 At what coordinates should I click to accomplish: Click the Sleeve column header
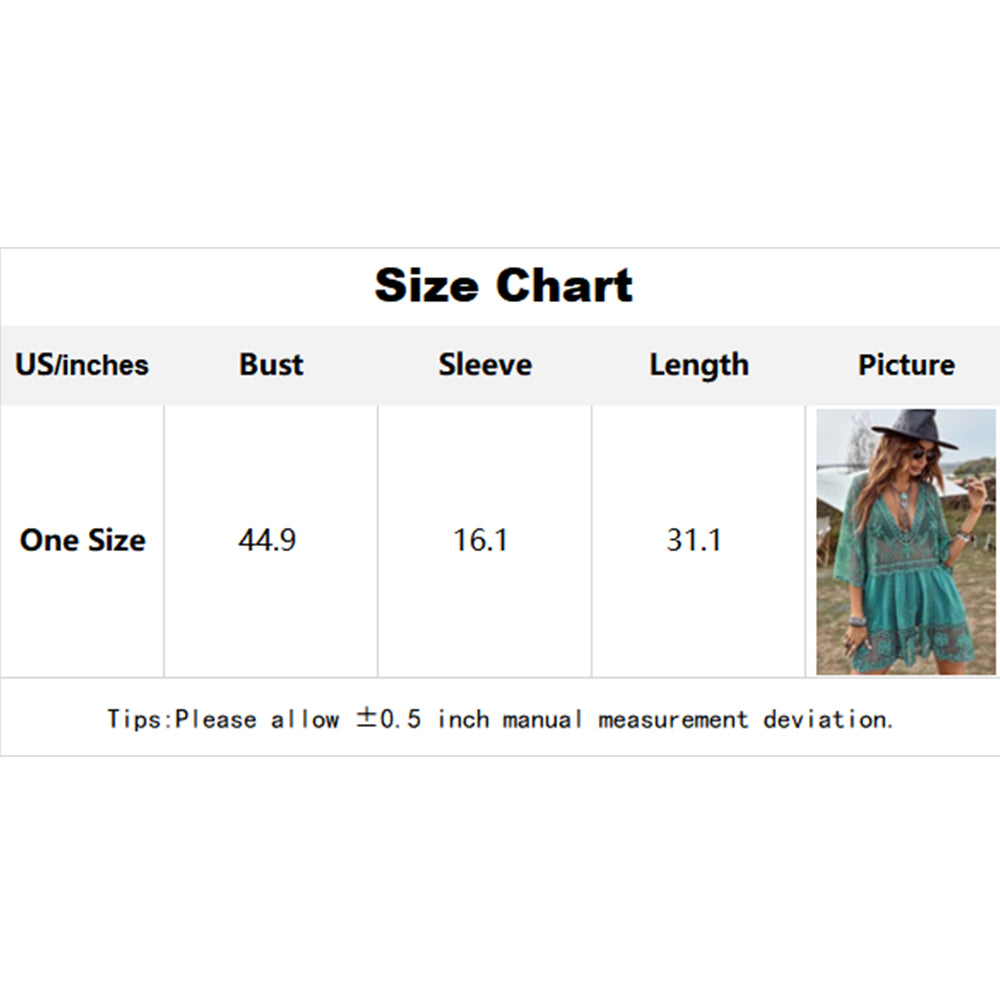[x=485, y=365]
